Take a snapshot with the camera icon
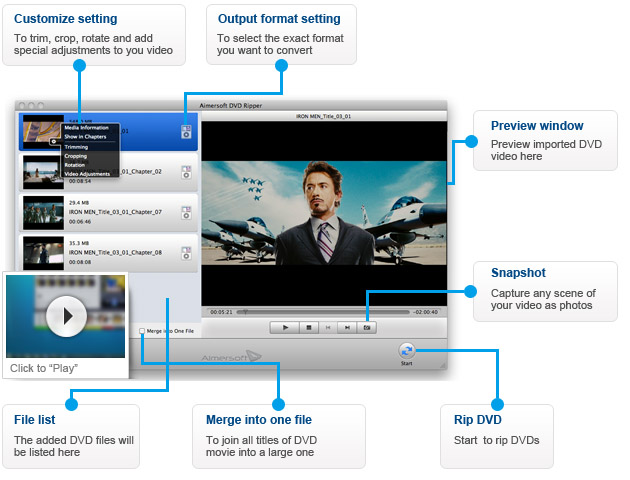The image size is (630, 480). (367, 328)
